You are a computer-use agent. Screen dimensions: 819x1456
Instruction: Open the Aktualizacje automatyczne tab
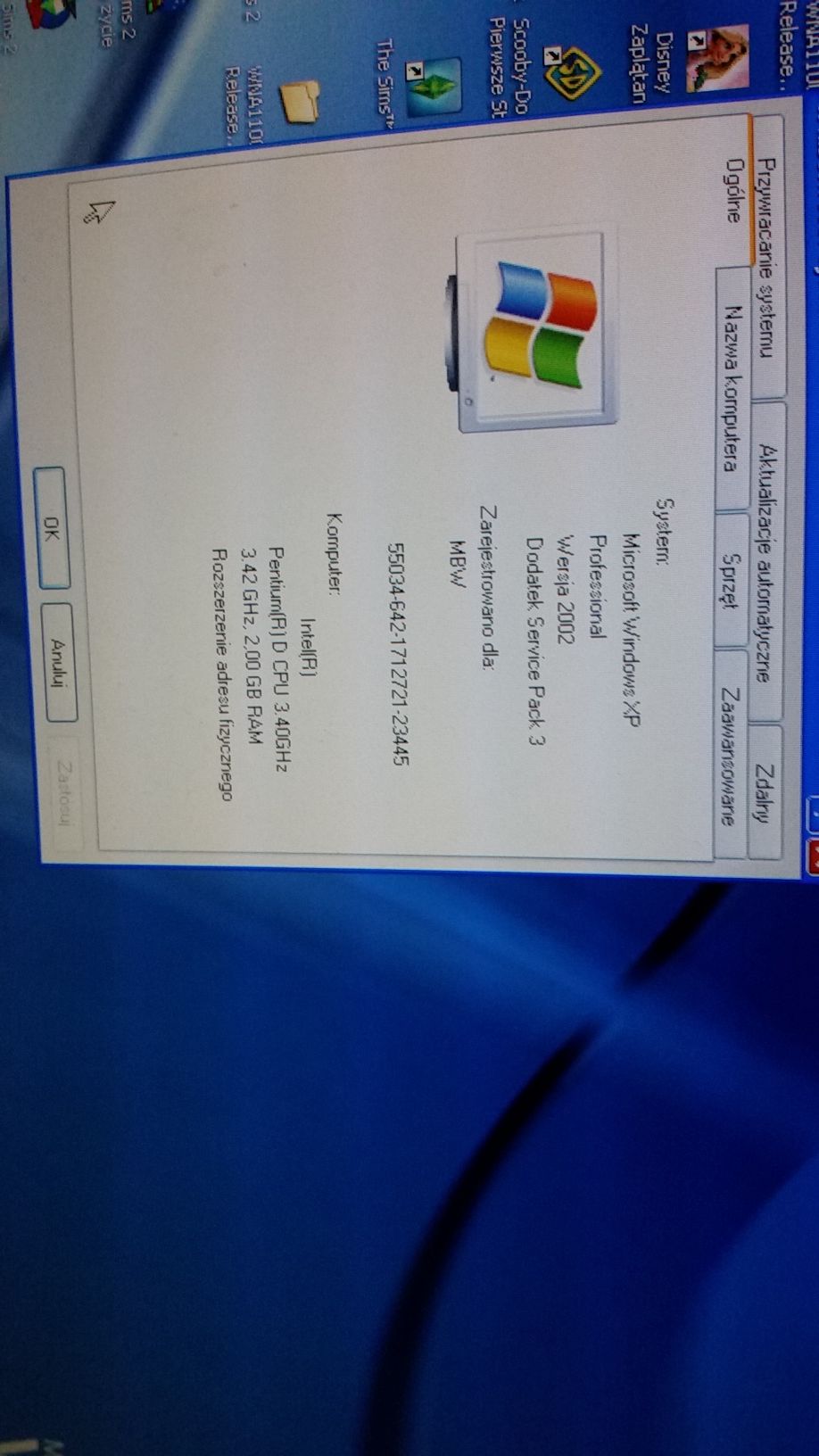pyautogui.click(x=768, y=562)
